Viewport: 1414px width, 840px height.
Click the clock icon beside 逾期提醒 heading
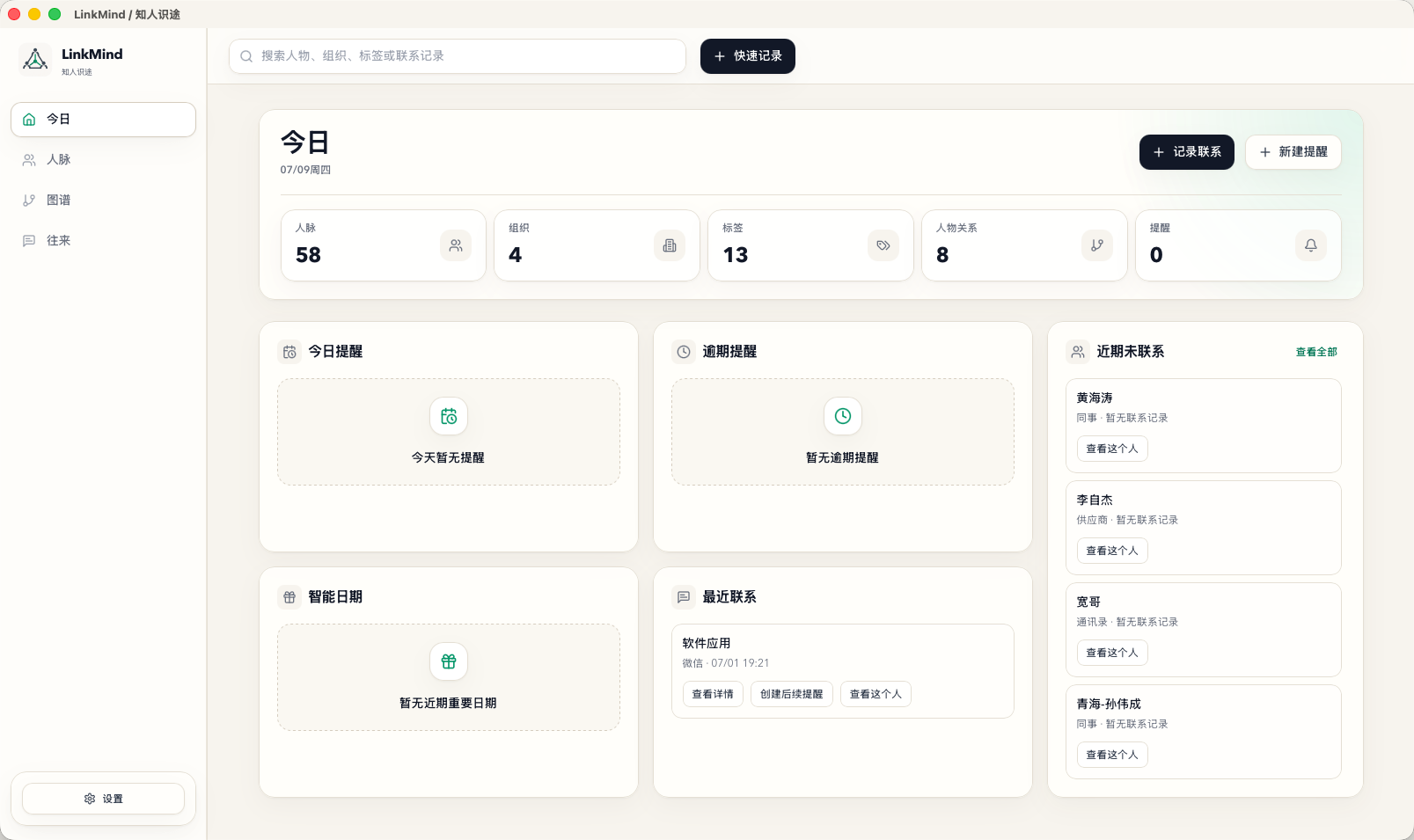point(684,352)
